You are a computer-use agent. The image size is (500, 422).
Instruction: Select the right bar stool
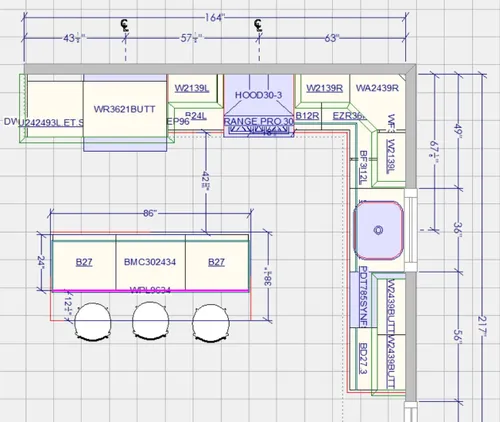click(x=211, y=322)
